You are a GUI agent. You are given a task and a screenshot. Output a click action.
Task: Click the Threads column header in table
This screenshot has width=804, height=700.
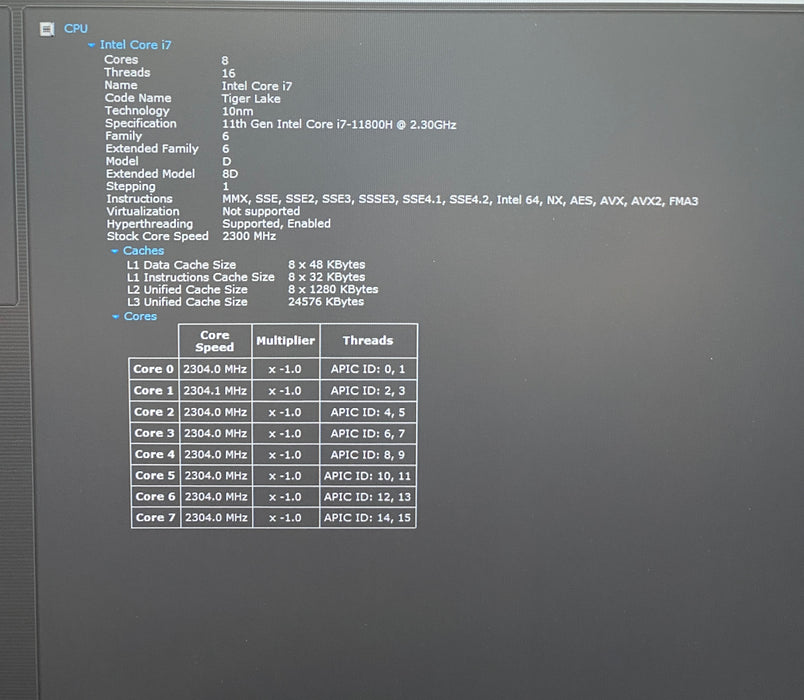pyautogui.click(x=368, y=341)
